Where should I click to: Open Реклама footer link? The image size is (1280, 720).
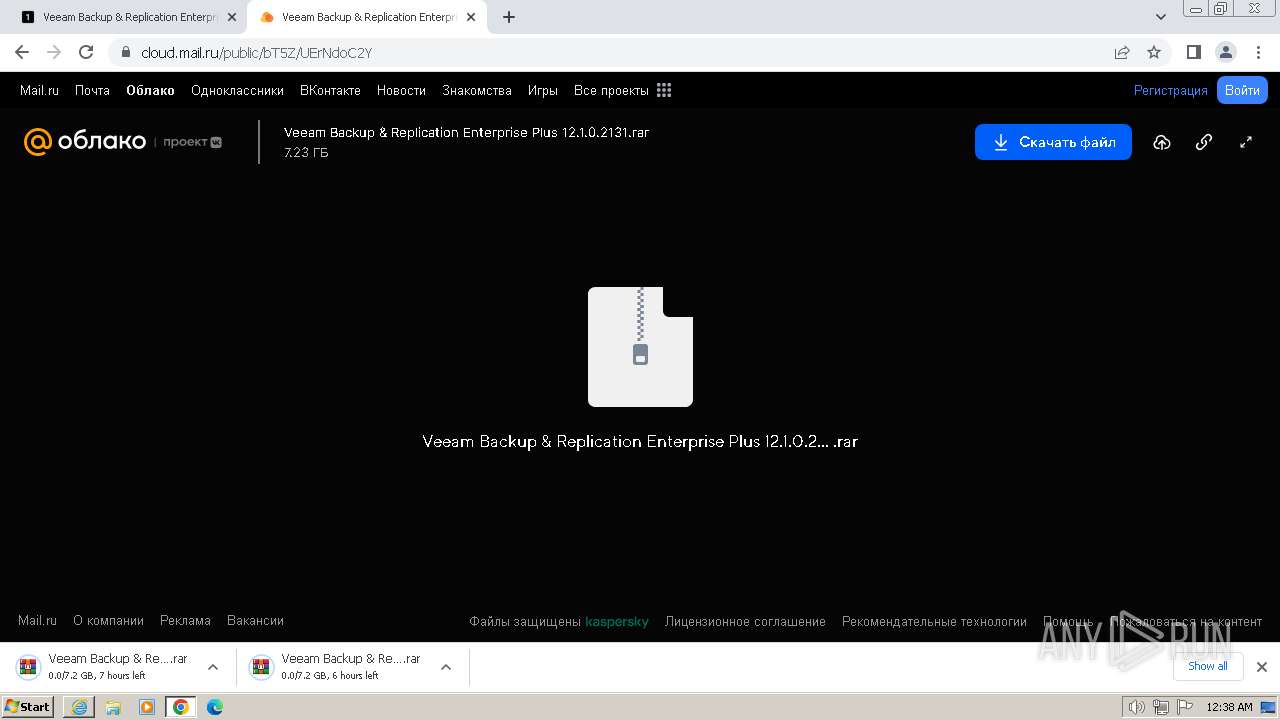(x=185, y=621)
